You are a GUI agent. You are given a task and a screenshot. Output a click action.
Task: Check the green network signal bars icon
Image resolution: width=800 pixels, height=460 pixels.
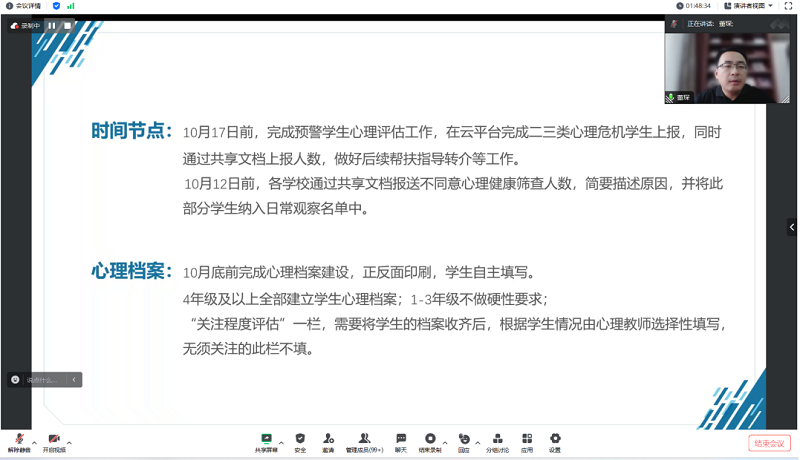pyautogui.click(x=71, y=6)
